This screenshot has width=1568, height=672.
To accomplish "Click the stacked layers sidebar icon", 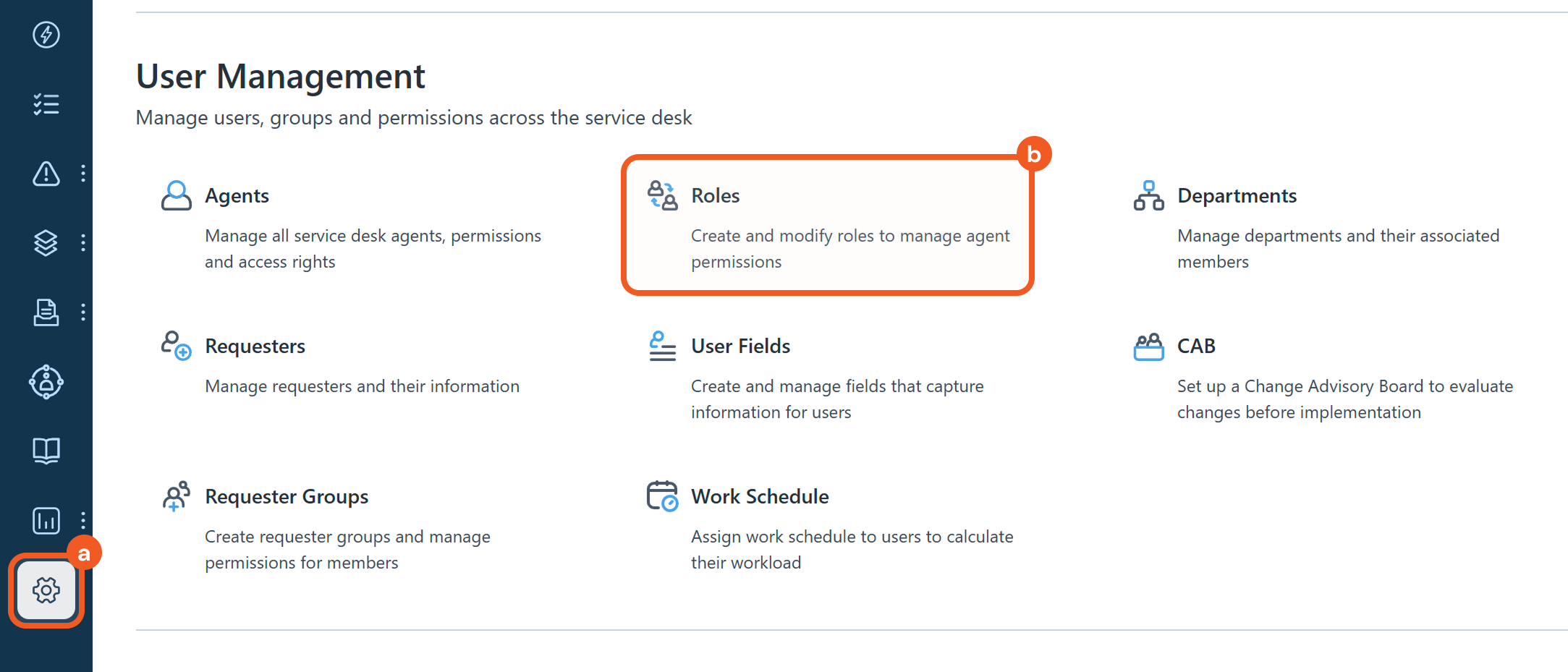I will (46, 243).
